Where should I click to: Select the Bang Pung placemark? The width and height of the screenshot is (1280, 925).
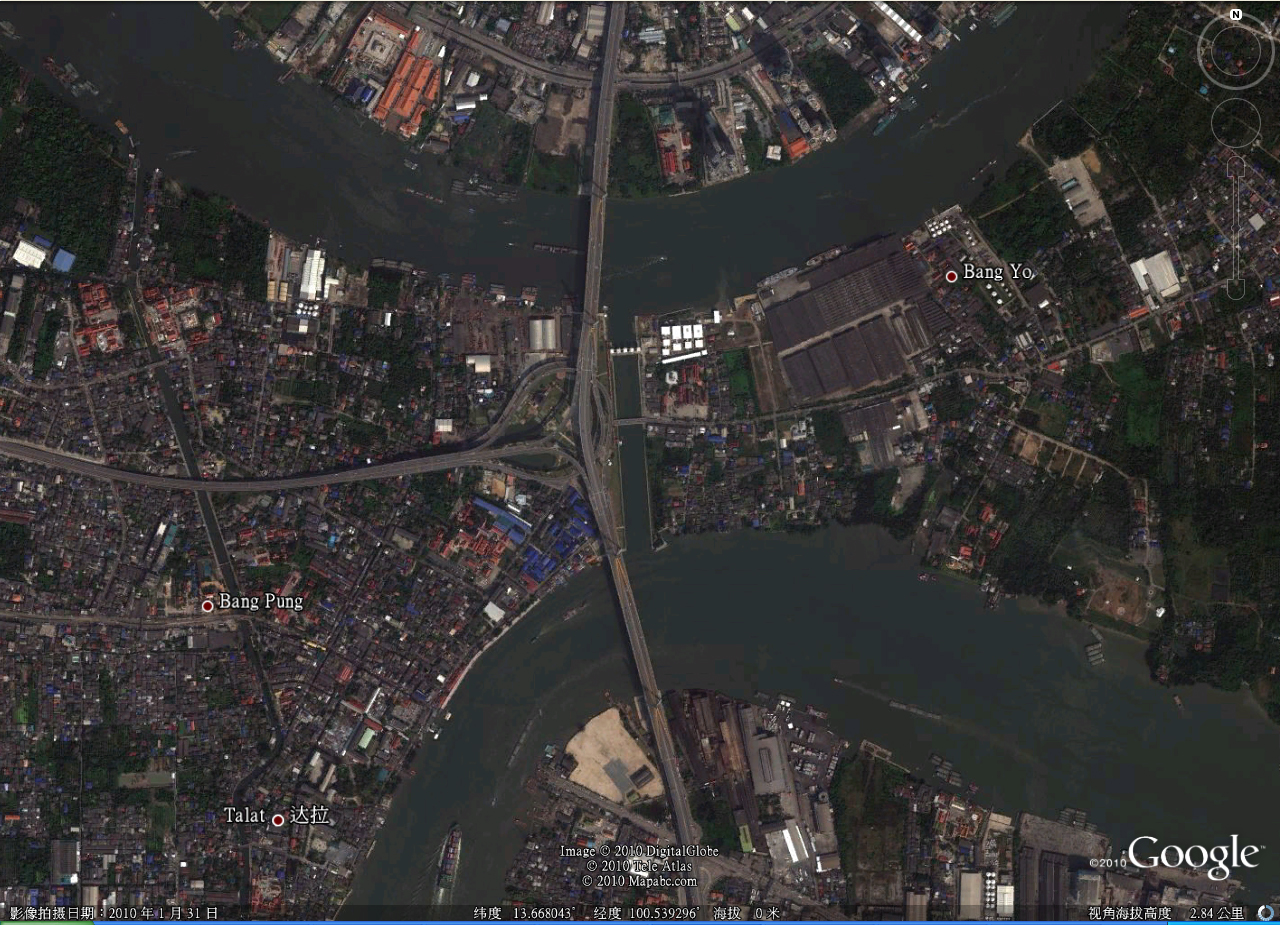click(207, 605)
